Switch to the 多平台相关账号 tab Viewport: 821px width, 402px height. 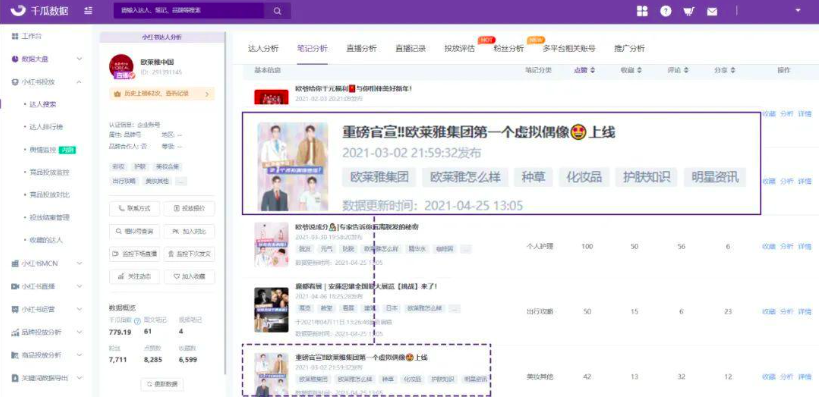tap(569, 49)
